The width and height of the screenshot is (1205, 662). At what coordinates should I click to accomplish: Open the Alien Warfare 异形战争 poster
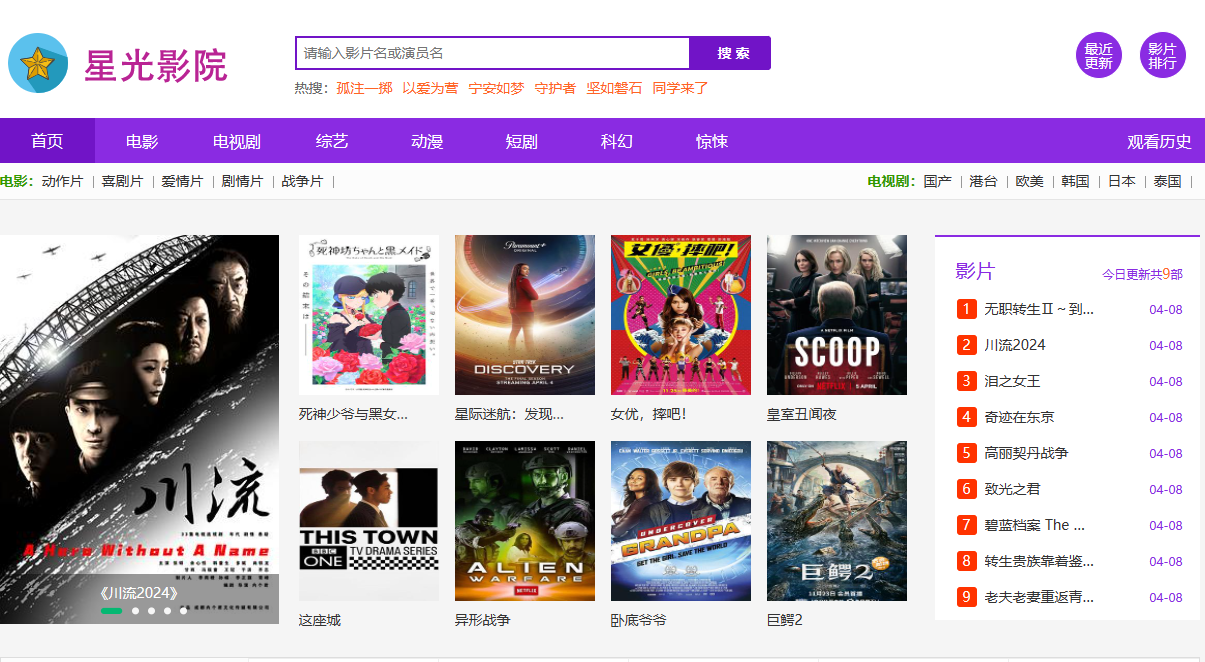click(x=525, y=521)
